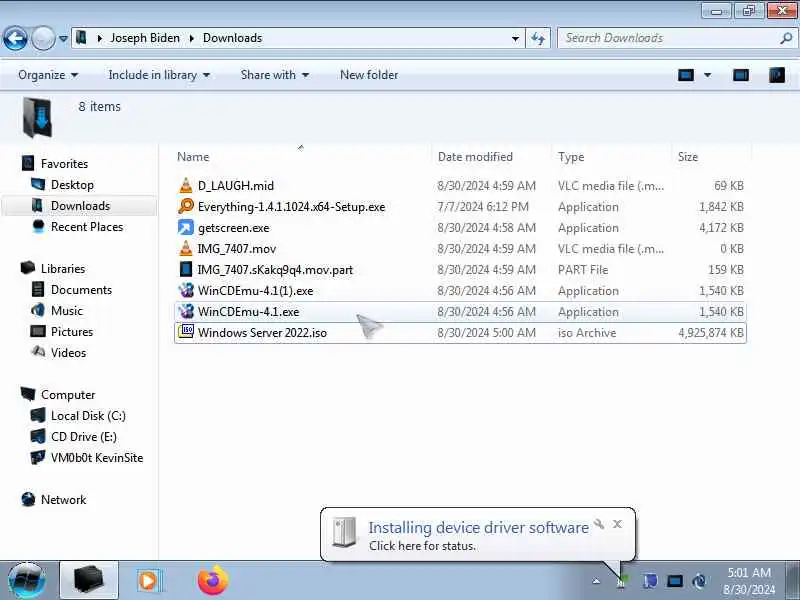
Task: Click the Forward navigation arrow
Action: click(x=43, y=38)
